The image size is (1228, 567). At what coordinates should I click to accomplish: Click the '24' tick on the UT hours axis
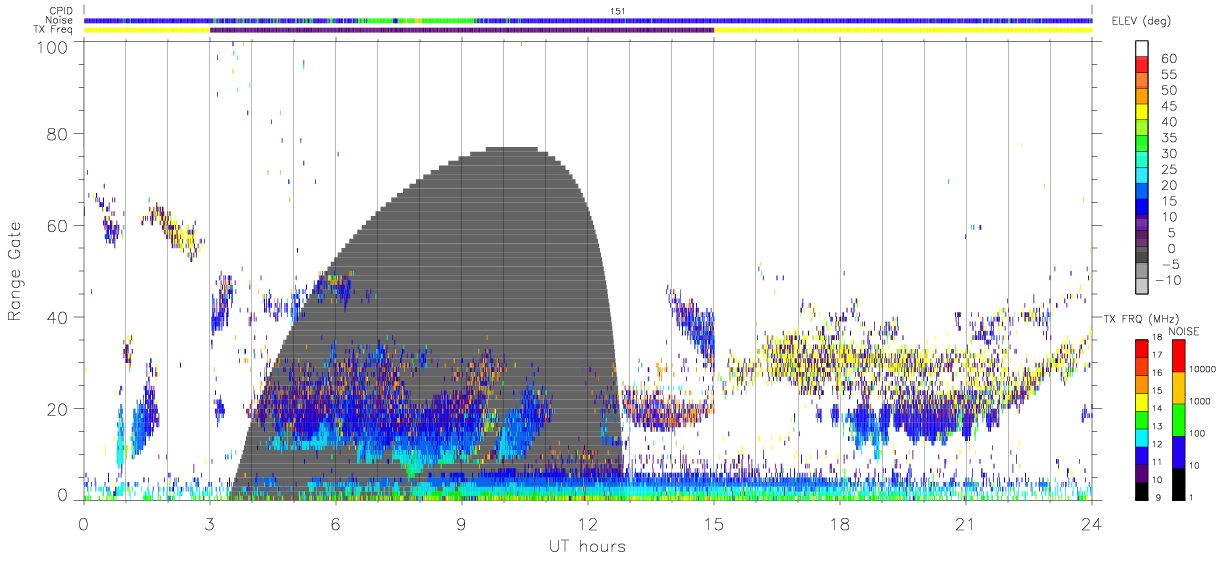(1092, 522)
